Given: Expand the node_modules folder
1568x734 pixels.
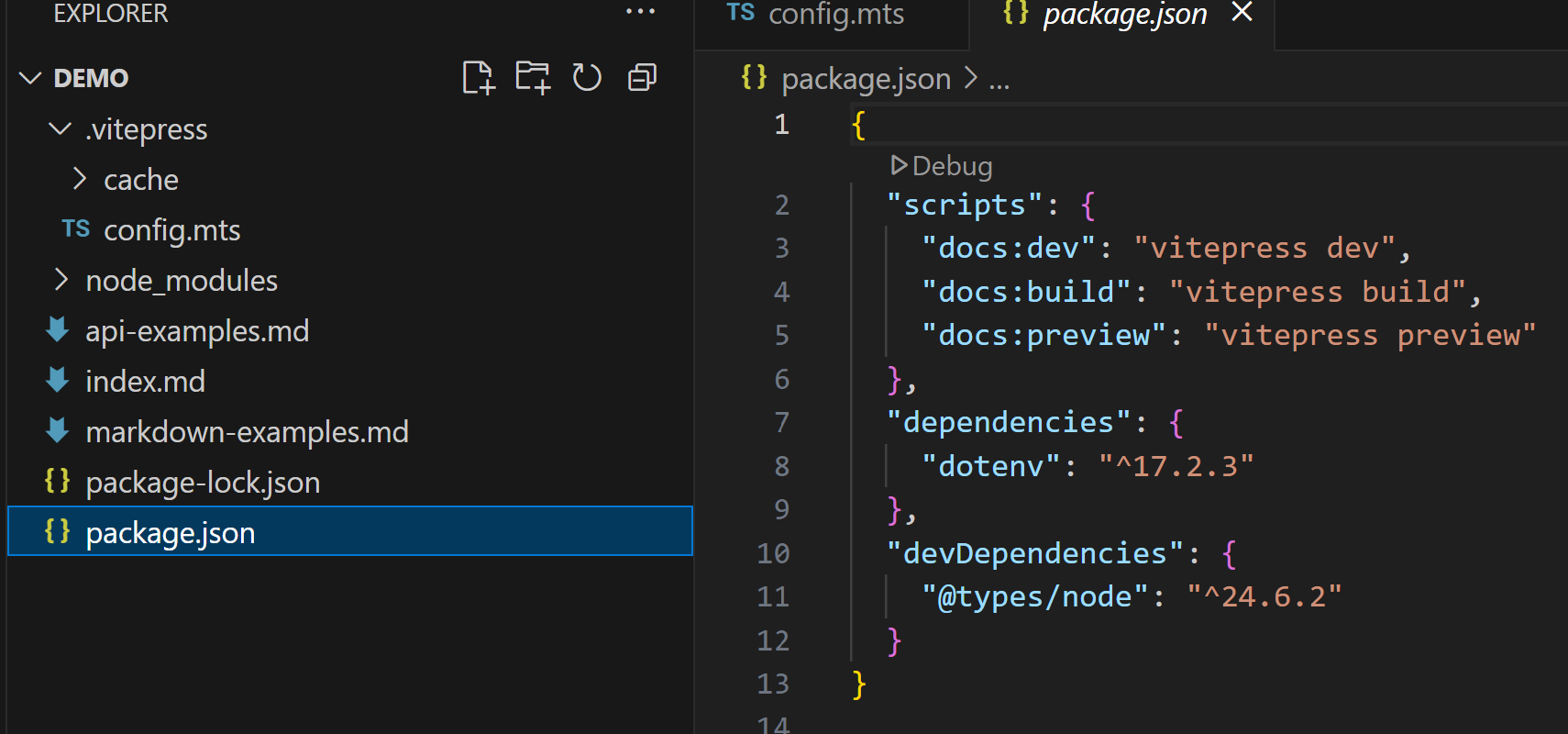Looking at the screenshot, I should point(61,280).
